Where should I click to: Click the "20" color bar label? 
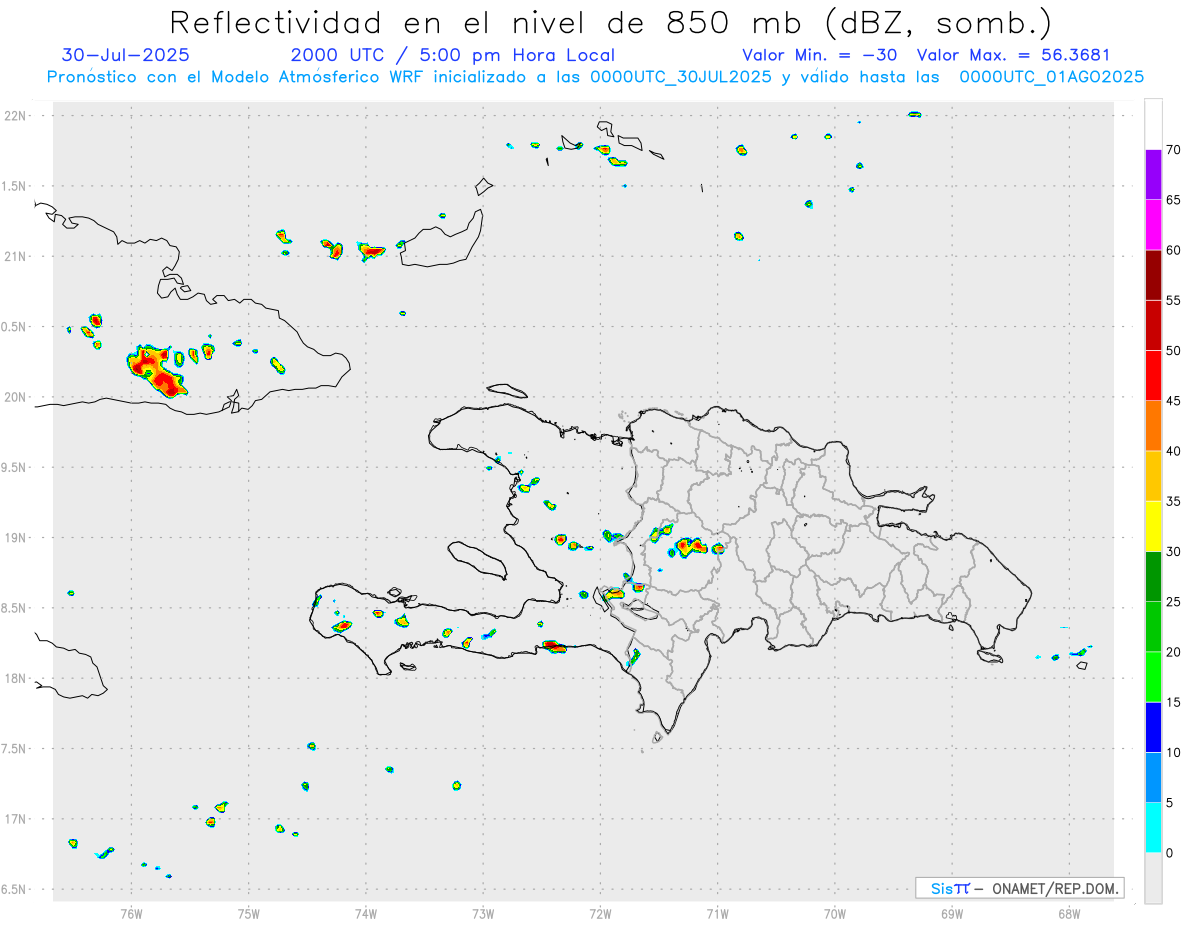coord(1174,652)
